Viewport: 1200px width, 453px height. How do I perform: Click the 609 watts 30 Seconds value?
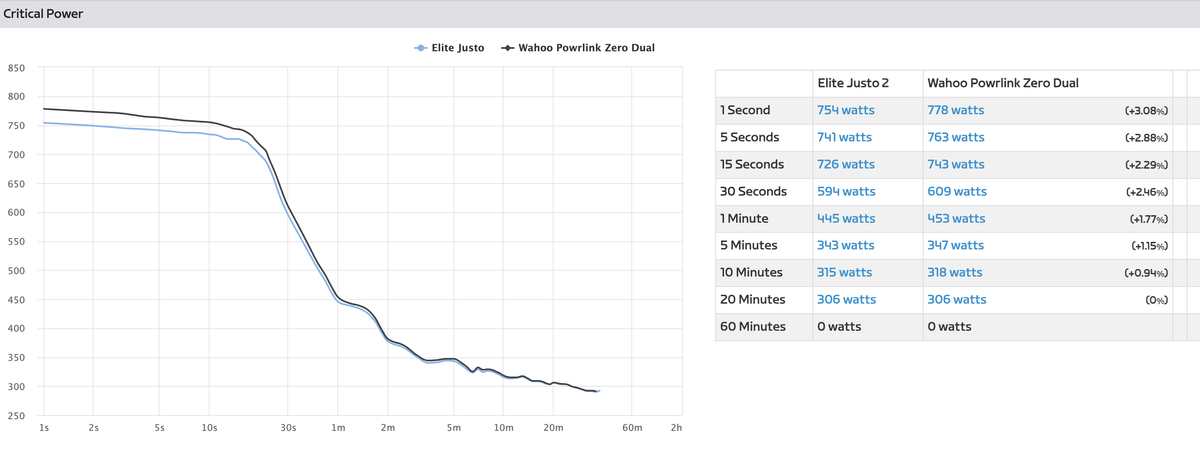coord(957,191)
